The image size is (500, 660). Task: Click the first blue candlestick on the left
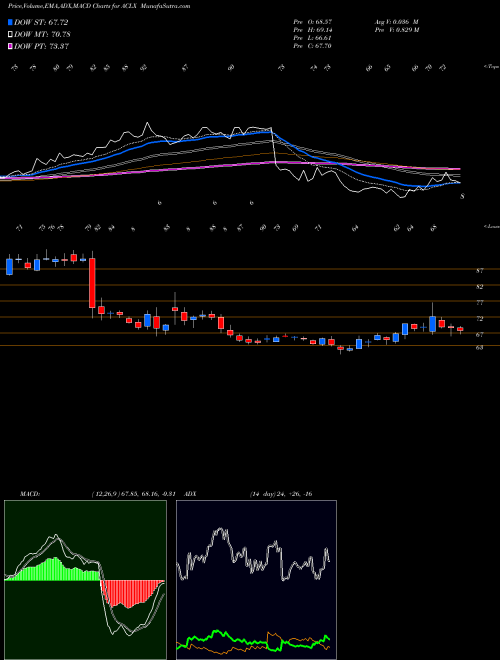(x=9, y=266)
